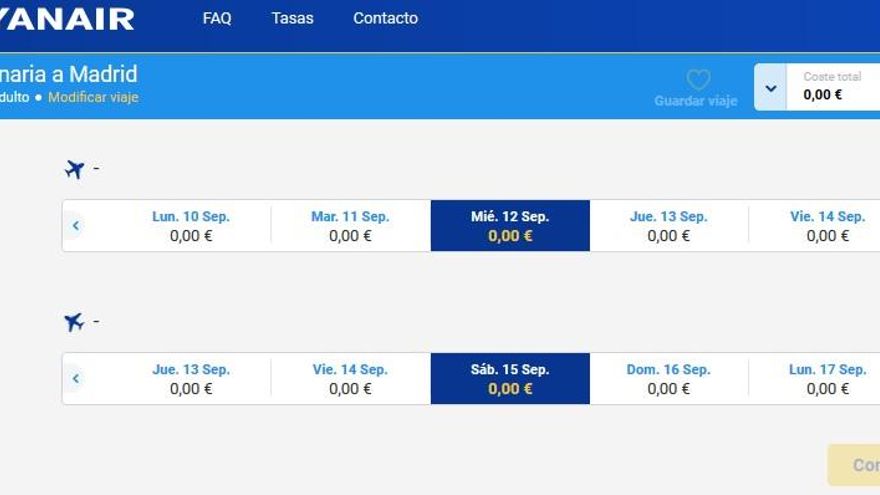Click the Modificar viaje link
The width and height of the screenshot is (880, 495).
pos(93,97)
